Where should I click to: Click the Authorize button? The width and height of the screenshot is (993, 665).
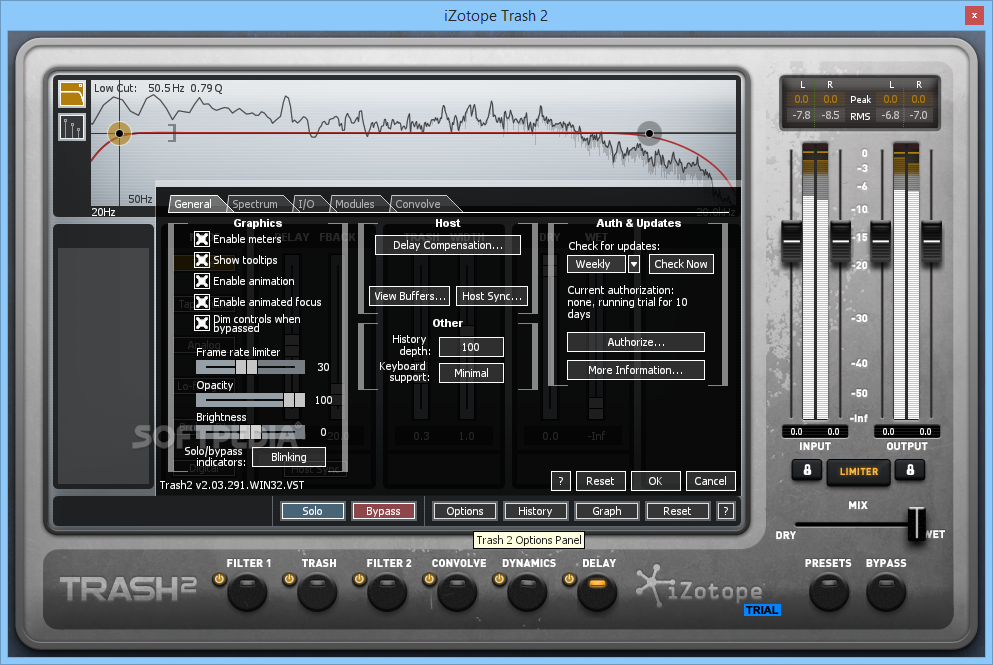[636, 342]
